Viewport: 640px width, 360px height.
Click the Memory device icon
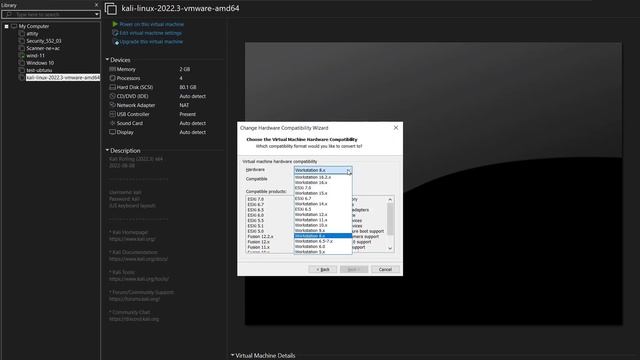112,69
